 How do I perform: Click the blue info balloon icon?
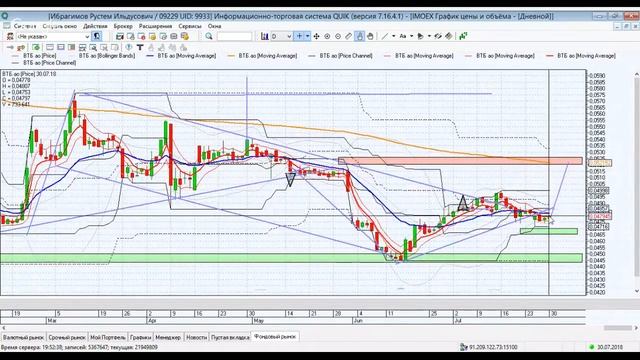pyautogui.click(x=129, y=47)
